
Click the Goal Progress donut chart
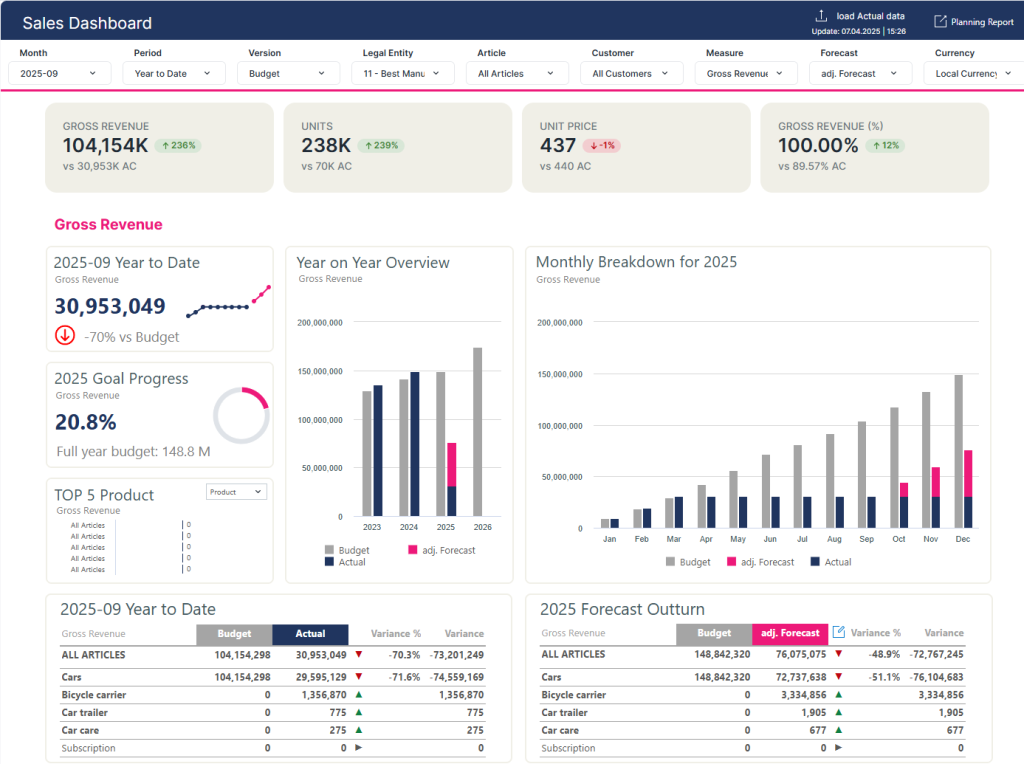pos(241,415)
